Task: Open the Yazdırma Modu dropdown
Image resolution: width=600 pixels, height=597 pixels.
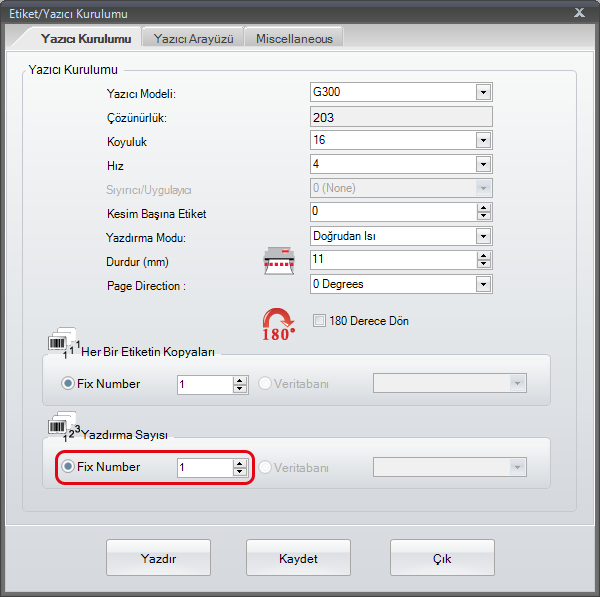Action: point(484,236)
